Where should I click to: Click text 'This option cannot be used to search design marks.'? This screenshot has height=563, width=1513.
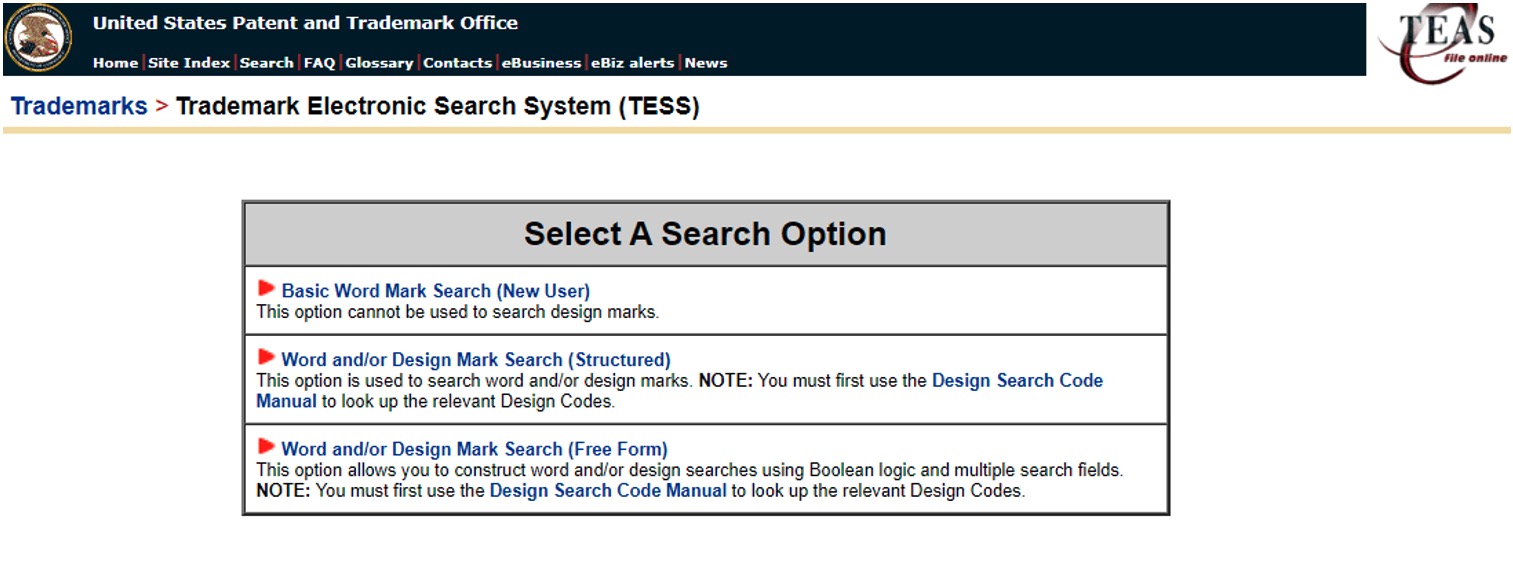(x=458, y=312)
